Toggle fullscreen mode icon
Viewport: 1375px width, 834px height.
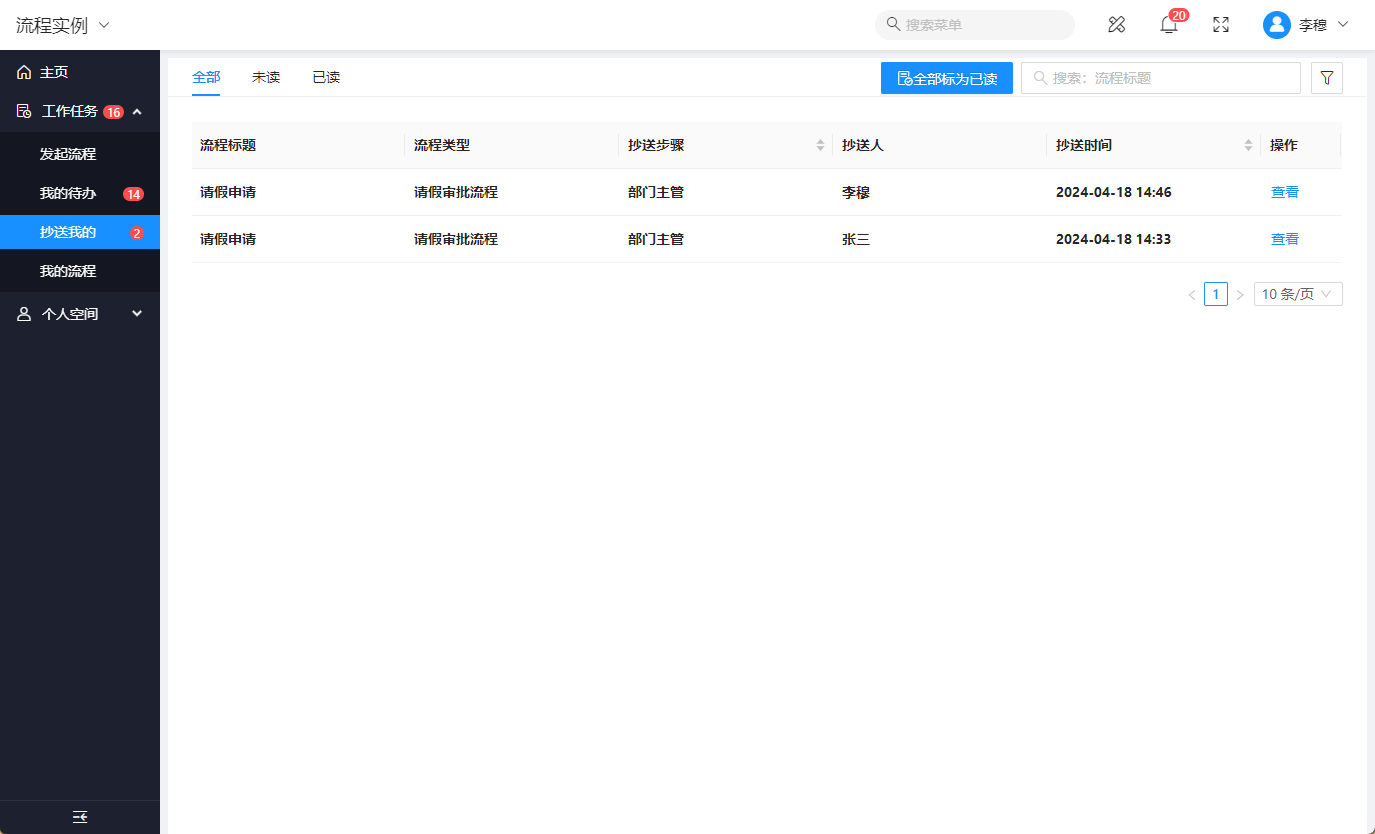pos(1220,25)
